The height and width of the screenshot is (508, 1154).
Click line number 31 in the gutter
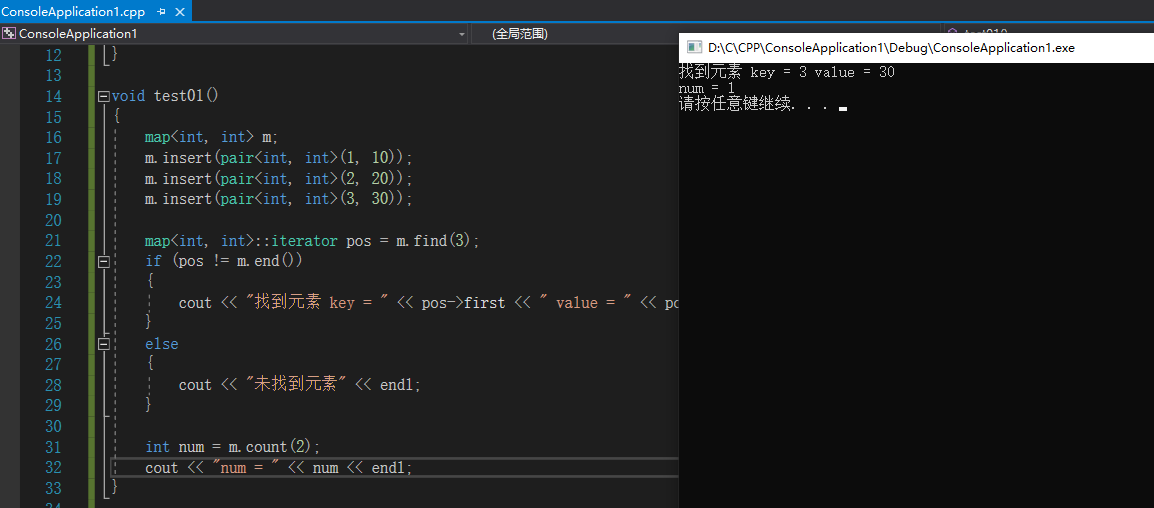54,447
